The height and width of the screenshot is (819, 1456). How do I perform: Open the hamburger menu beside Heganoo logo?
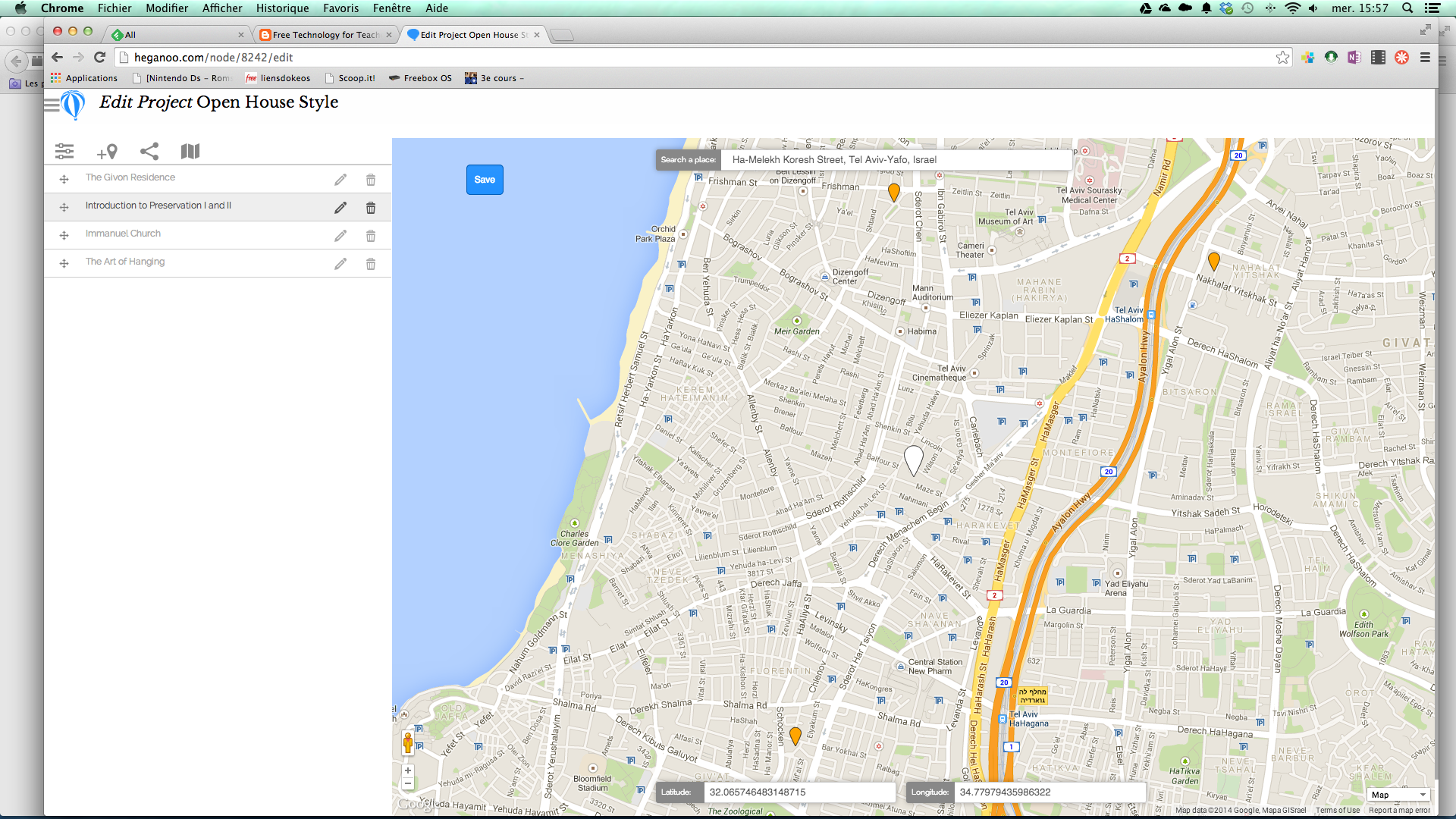click(52, 105)
